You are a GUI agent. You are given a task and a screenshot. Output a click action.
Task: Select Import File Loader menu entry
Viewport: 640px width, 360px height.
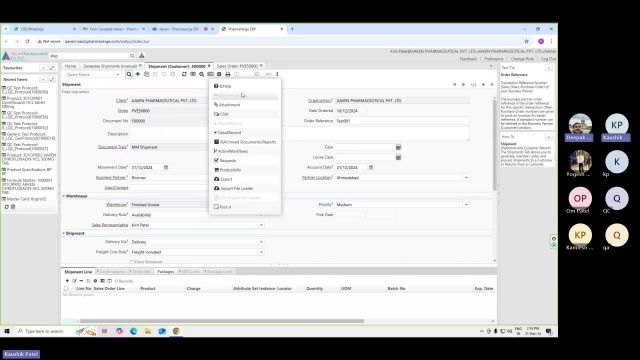coord(245,189)
